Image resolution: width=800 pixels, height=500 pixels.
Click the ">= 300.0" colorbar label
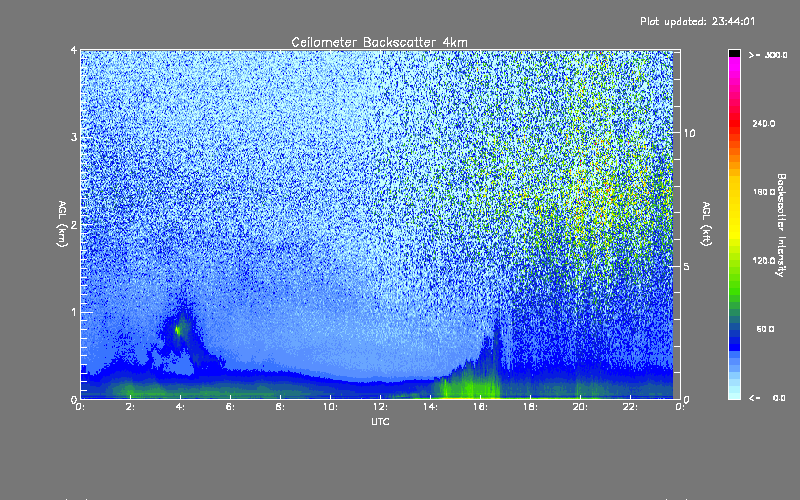[x=768, y=55]
